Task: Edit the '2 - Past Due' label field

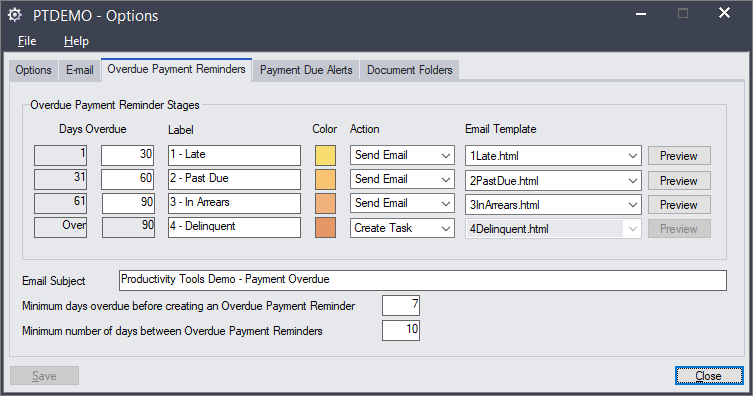Action: click(x=234, y=180)
